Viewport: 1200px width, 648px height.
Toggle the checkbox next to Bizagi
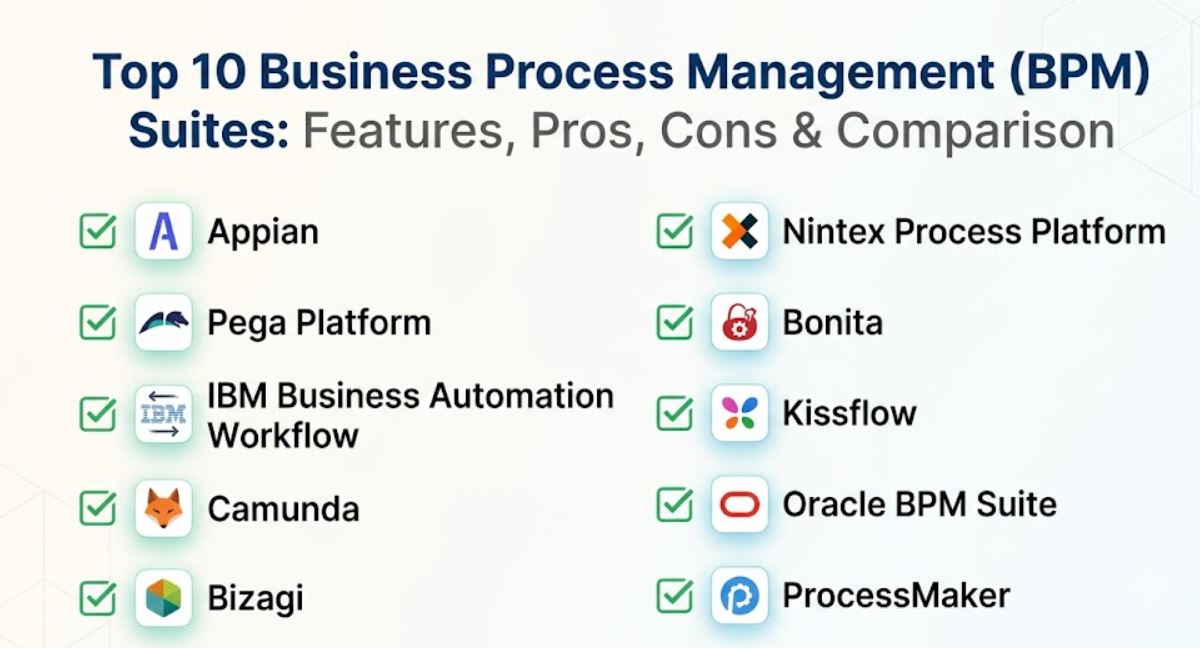pyautogui.click(x=97, y=598)
